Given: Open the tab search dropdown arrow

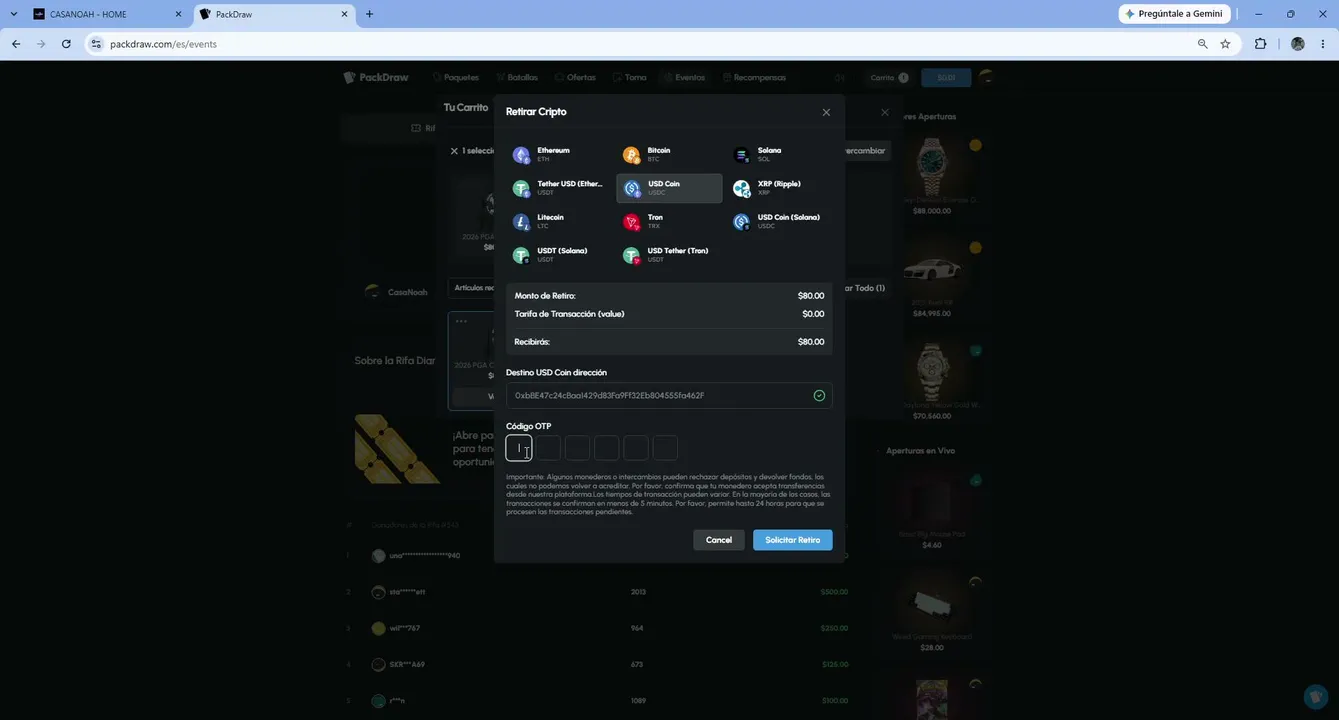Looking at the screenshot, I should click(x=13, y=14).
